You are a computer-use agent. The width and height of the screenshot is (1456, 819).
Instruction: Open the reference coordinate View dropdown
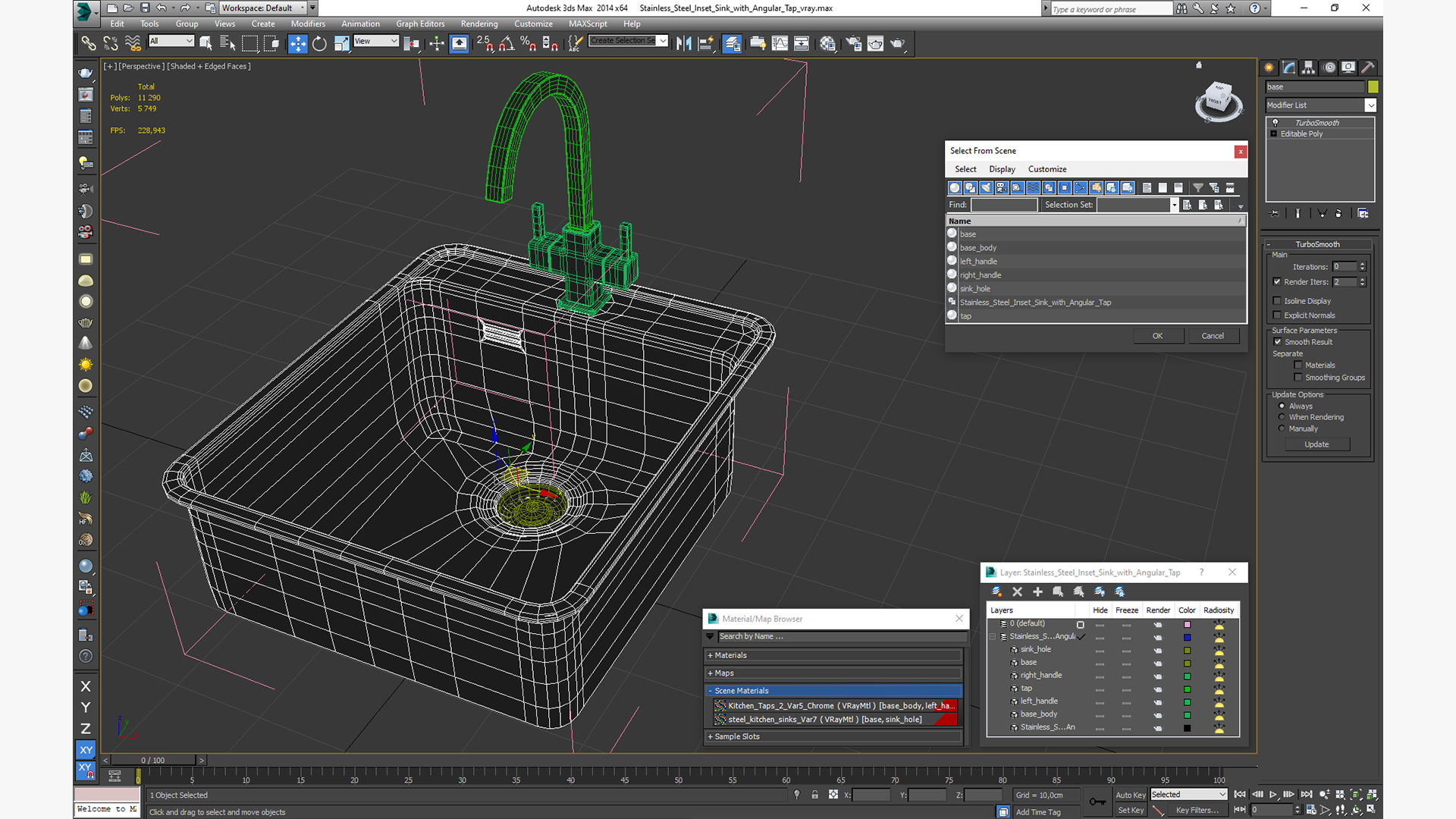click(x=376, y=41)
